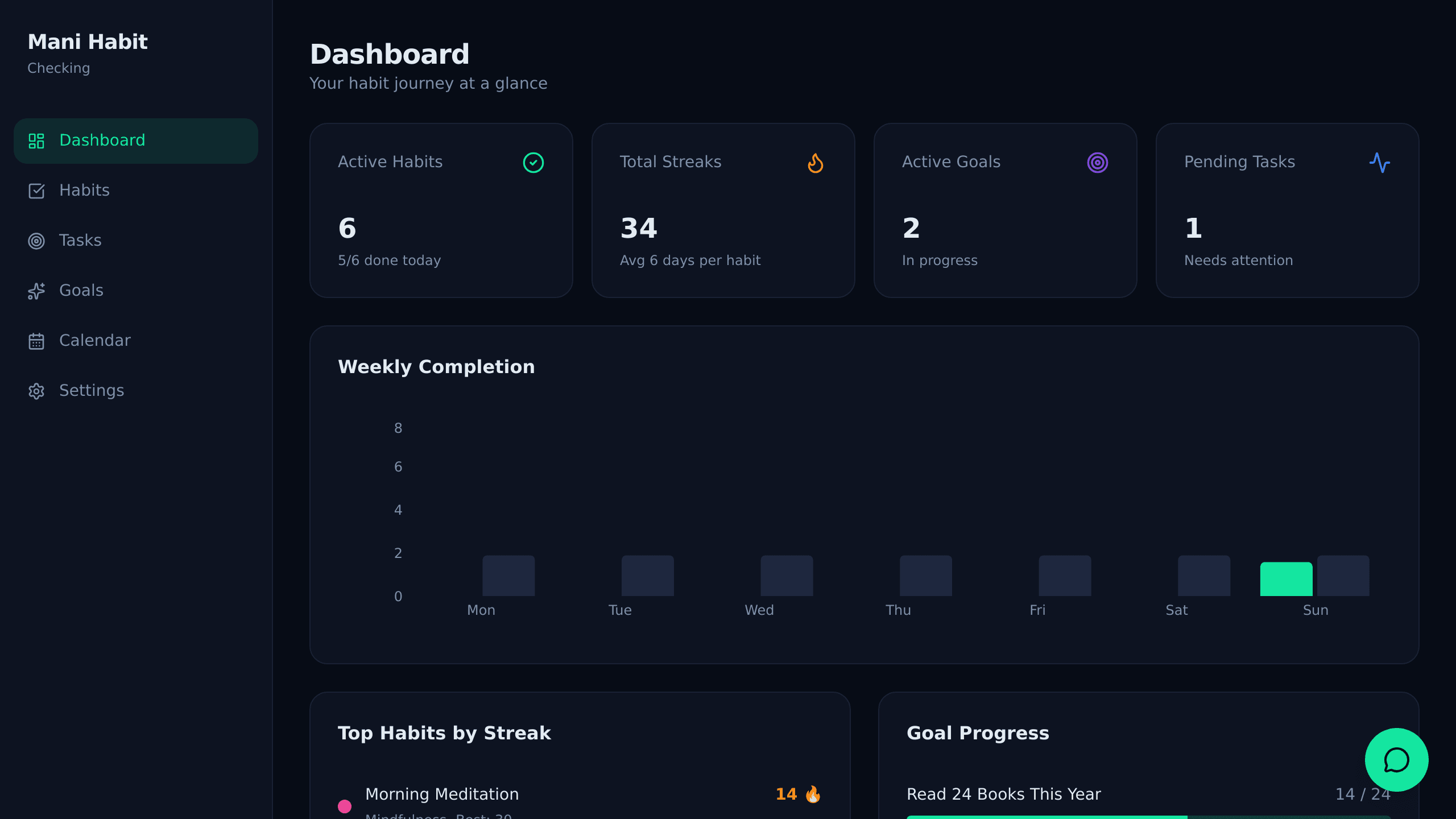Click the Total Streaks card value 34
The width and height of the screenshot is (1456, 819).
639,229
